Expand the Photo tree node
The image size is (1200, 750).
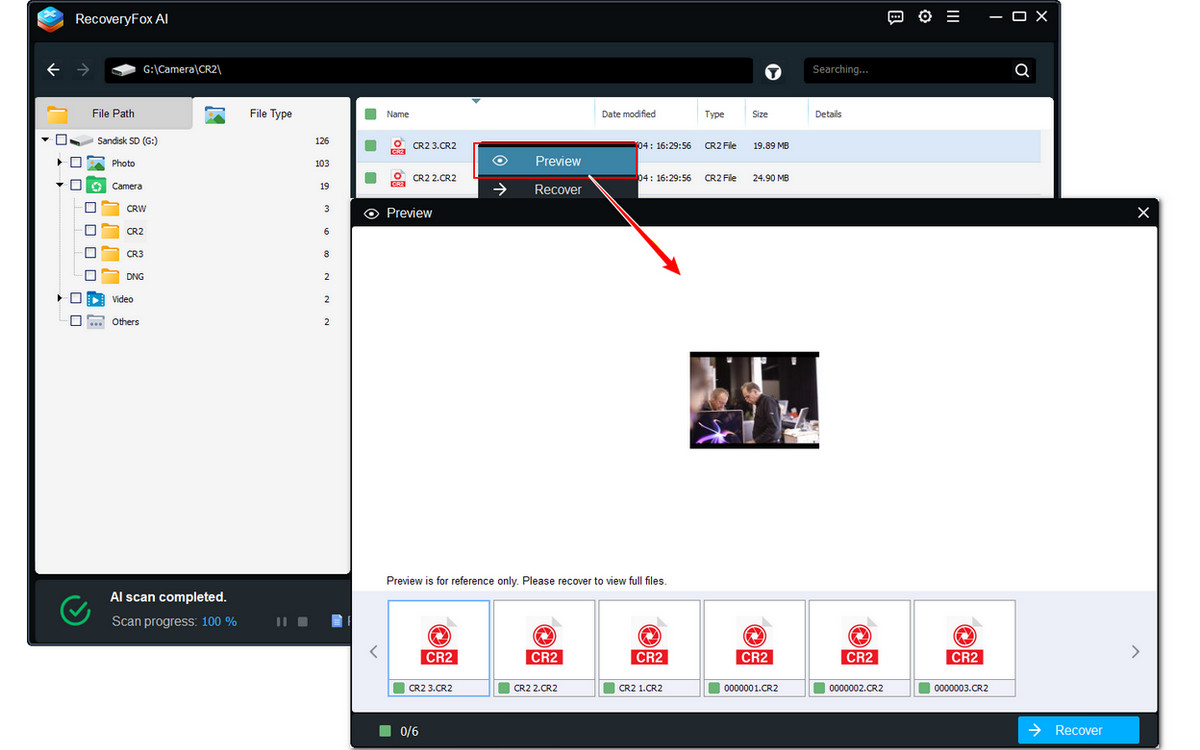click(x=60, y=162)
